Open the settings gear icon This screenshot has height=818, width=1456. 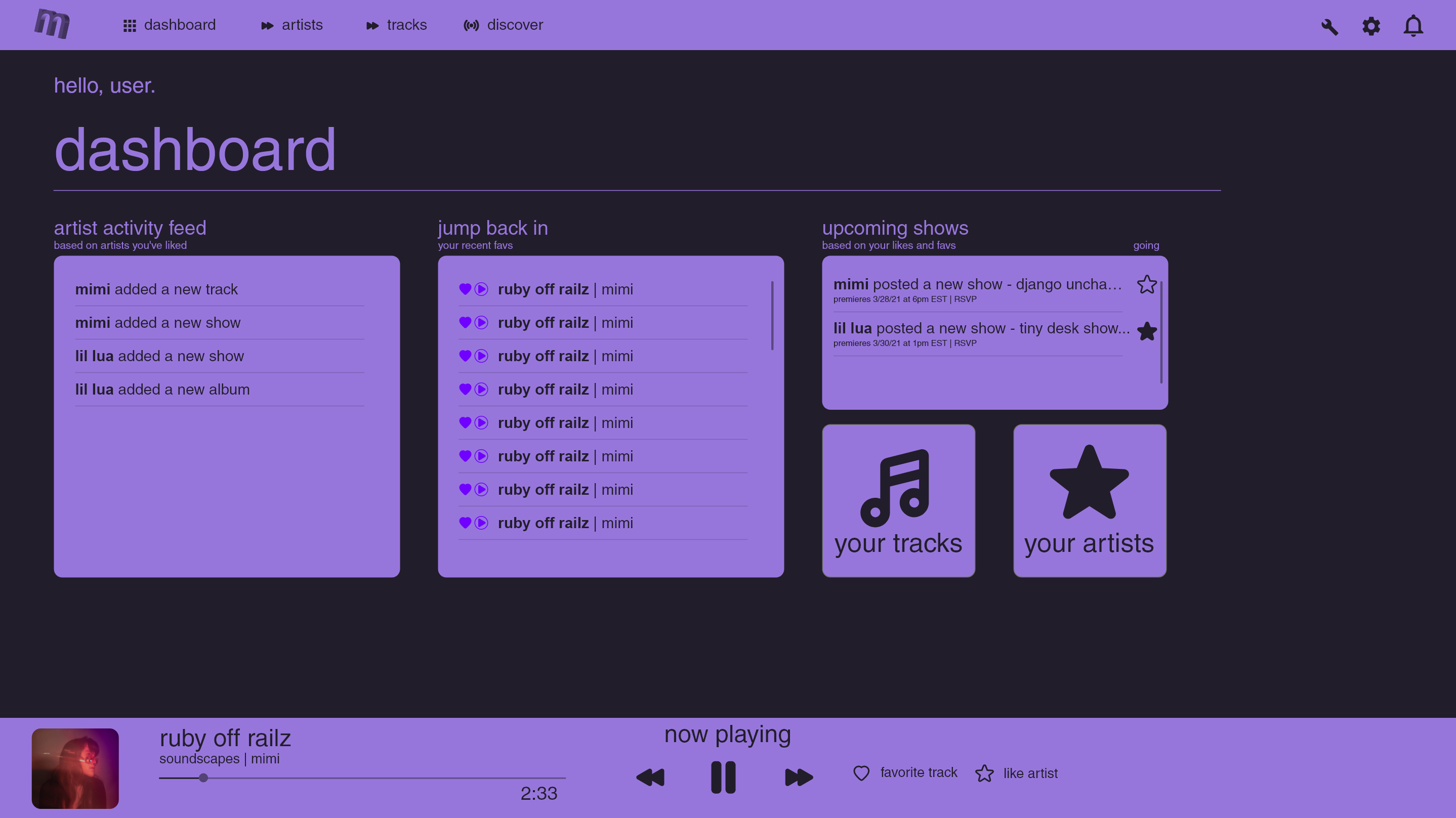(1370, 26)
